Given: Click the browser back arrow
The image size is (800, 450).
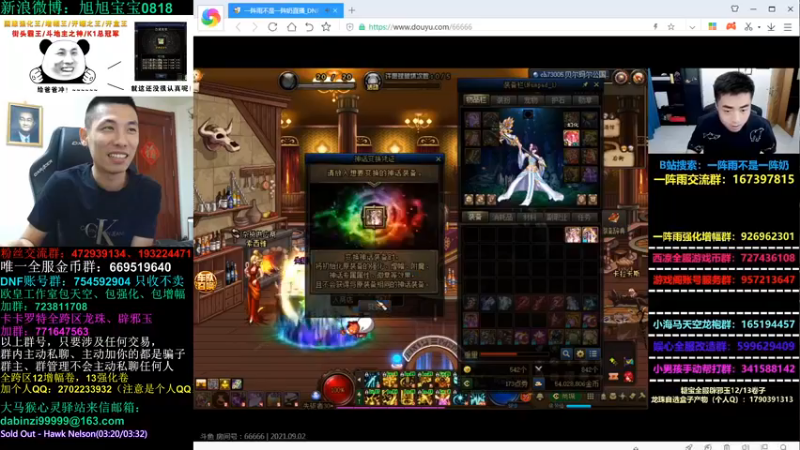Looking at the screenshot, I should (238, 27).
